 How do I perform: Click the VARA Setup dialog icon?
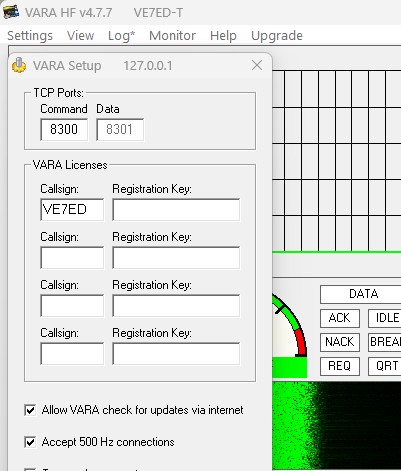point(19,65)
